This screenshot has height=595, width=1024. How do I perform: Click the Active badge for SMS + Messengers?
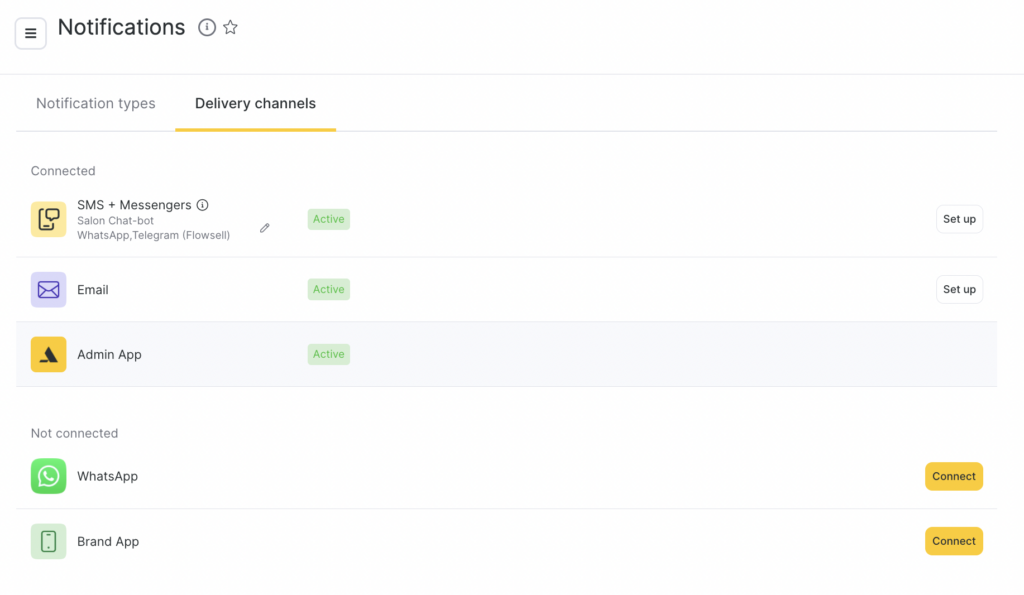pos(328,219)
